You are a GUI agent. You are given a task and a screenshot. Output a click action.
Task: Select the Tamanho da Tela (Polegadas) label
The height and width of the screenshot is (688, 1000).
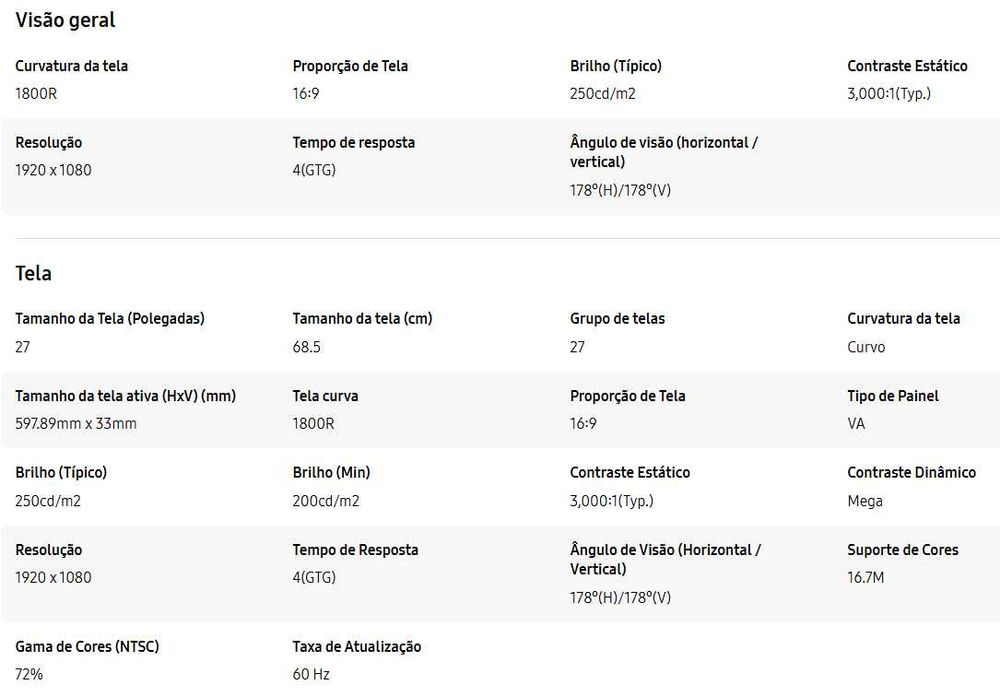tap(110, 319)
